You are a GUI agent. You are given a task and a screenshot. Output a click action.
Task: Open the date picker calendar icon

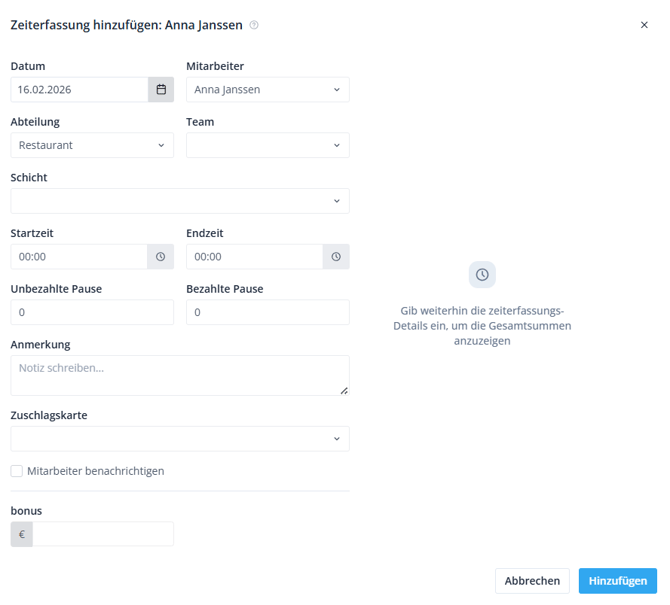tap(161, 90)
